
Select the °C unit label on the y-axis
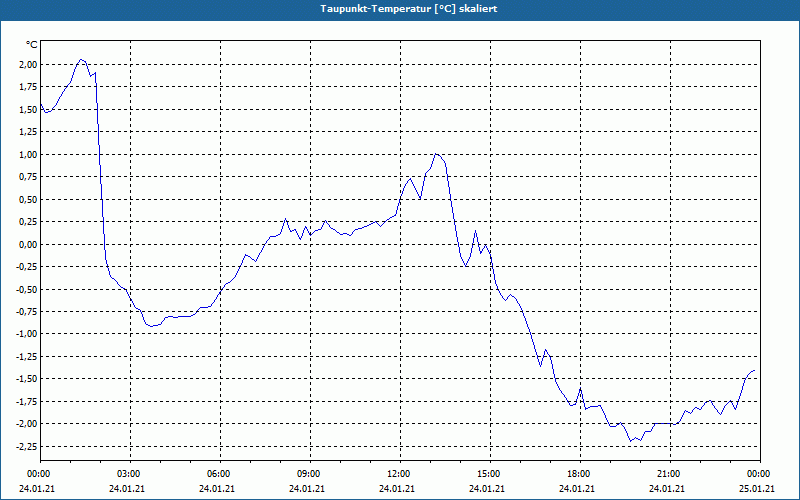click(32, 45)
